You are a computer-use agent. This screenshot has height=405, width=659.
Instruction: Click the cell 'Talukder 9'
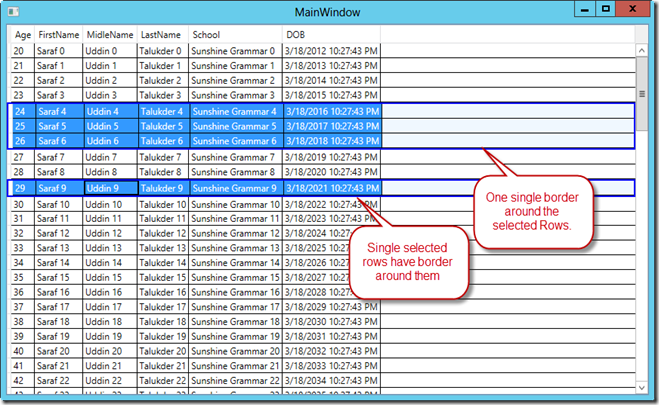(163, 188)
